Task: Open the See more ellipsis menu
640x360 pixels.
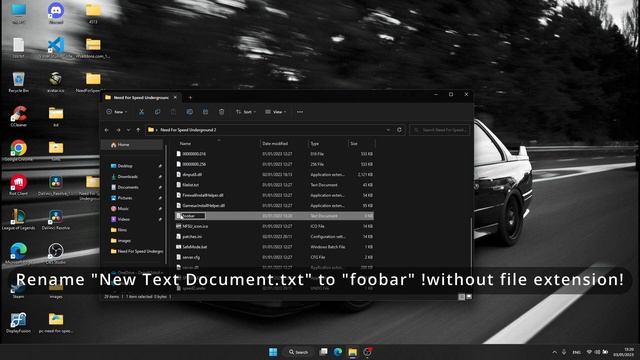Action: 300,112
